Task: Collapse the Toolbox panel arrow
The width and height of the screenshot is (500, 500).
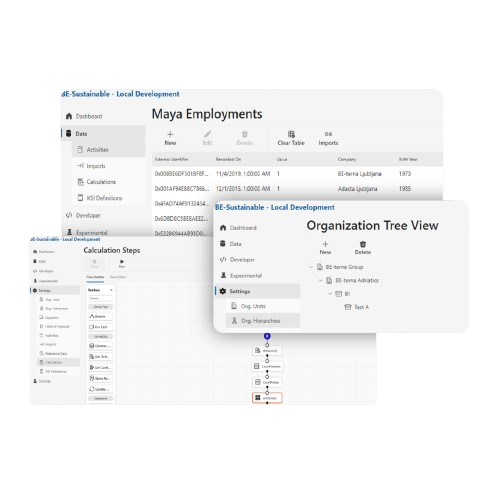Action: [x=111, y=290]
